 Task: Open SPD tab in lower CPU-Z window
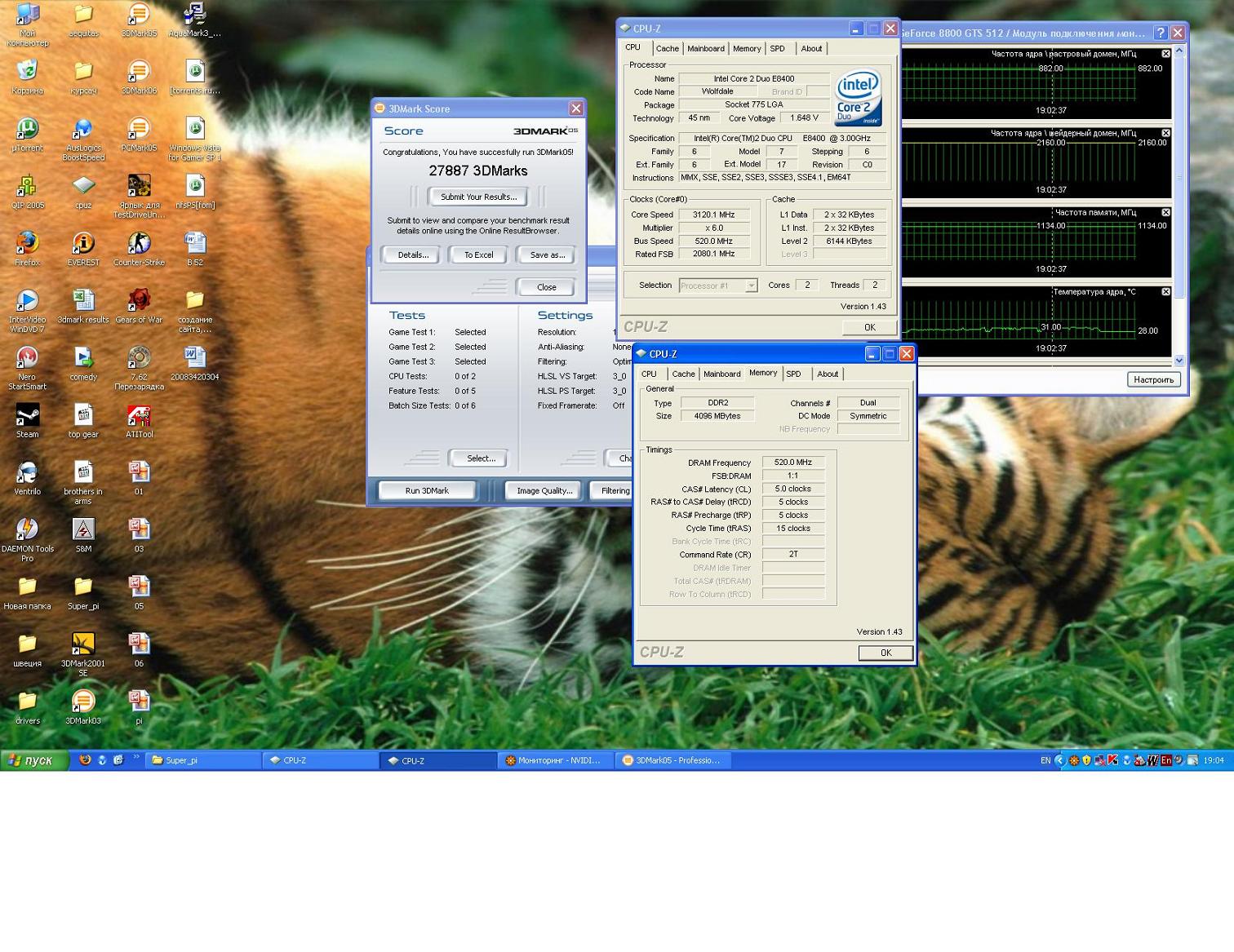793,374
